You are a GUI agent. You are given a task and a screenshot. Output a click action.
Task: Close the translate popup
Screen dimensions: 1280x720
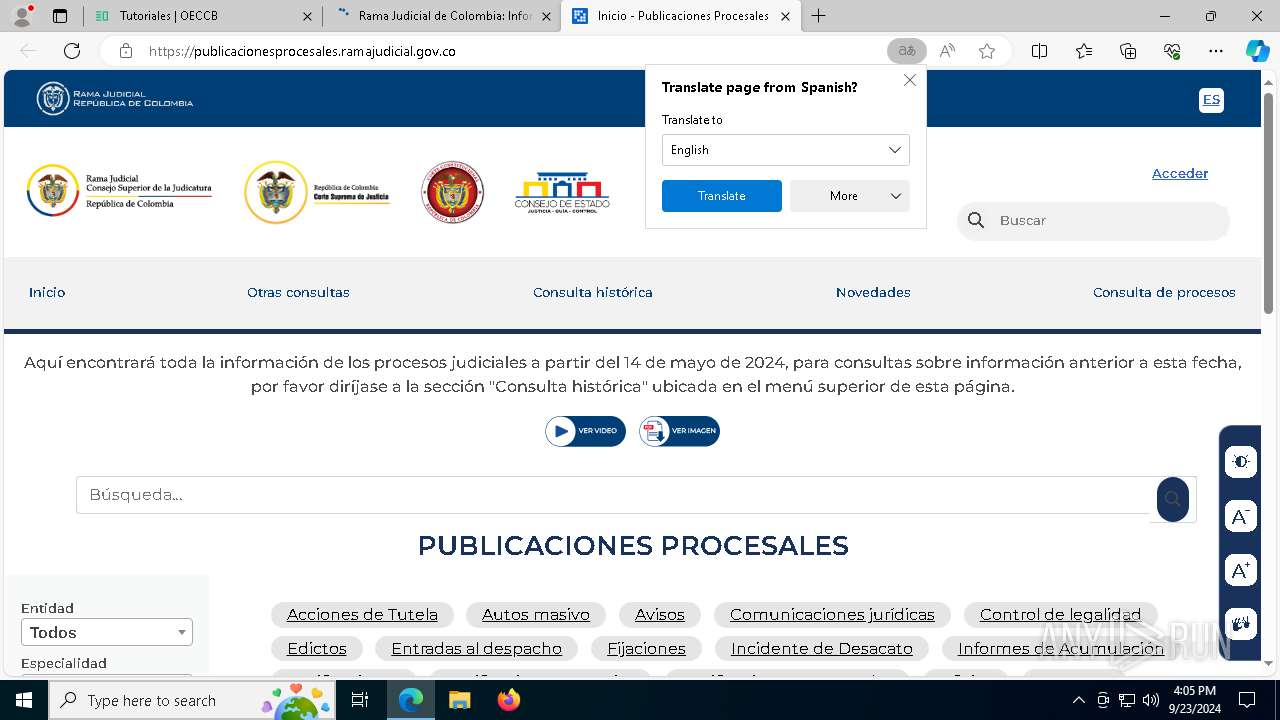point(910,80)
